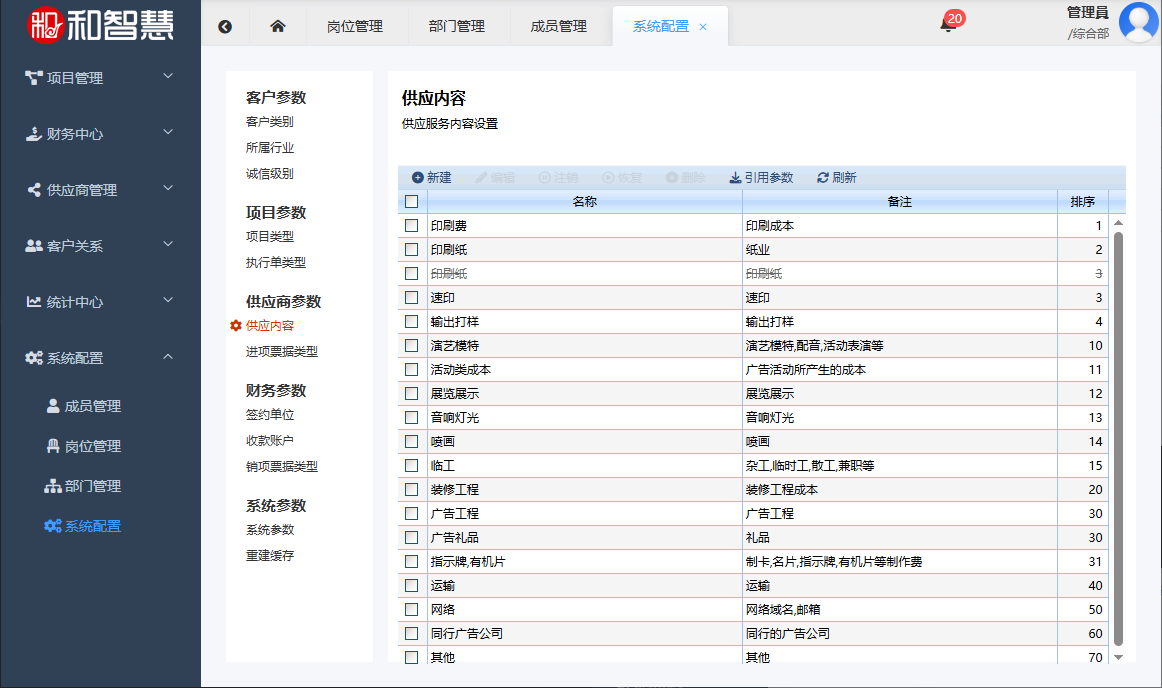The height and width of the screenshot is (688, 1162).
Task: Open 收款账户 settings link
Action: tap(270, 440)
